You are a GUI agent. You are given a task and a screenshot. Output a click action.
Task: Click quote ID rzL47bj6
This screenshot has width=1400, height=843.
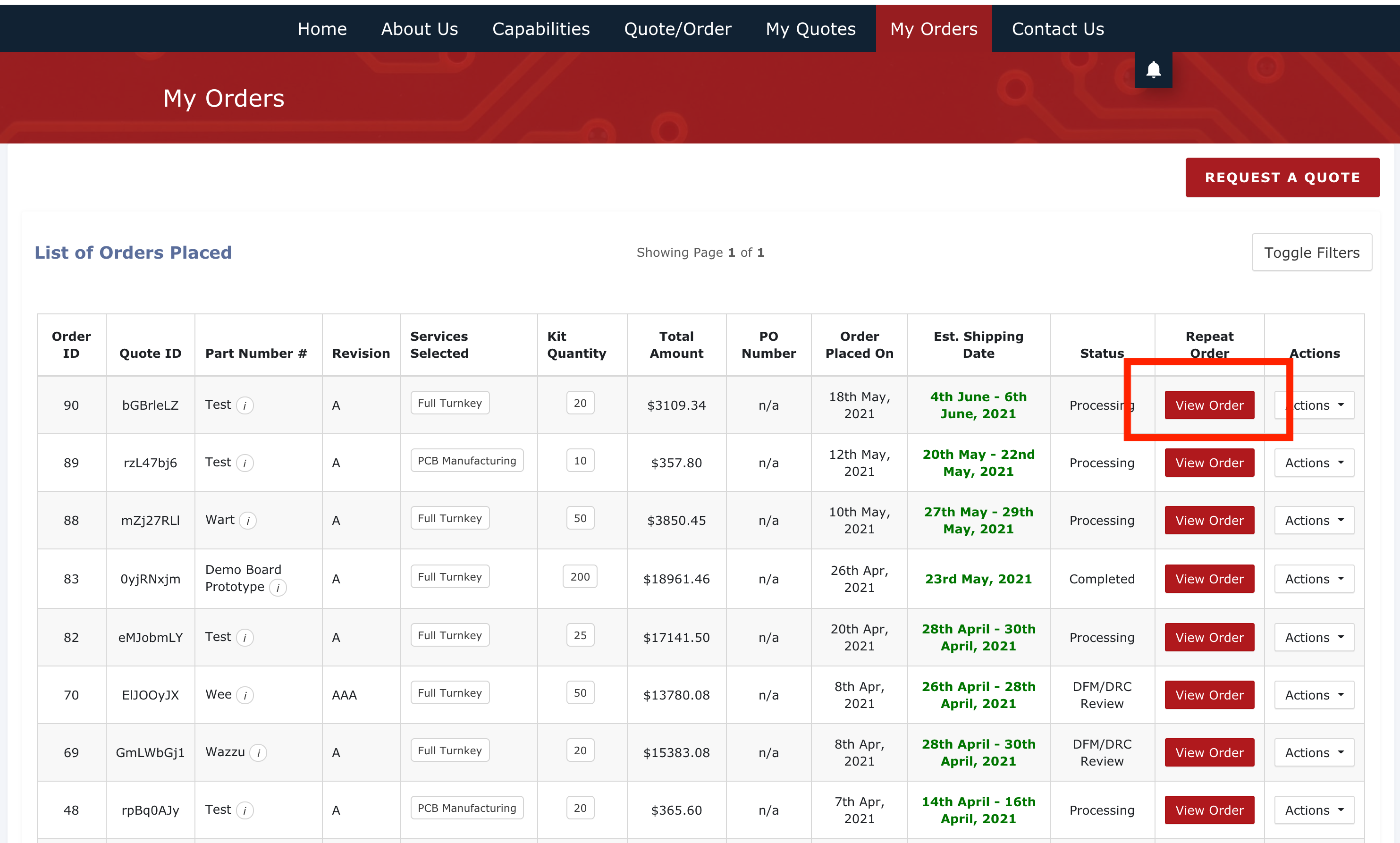(151, 463)
